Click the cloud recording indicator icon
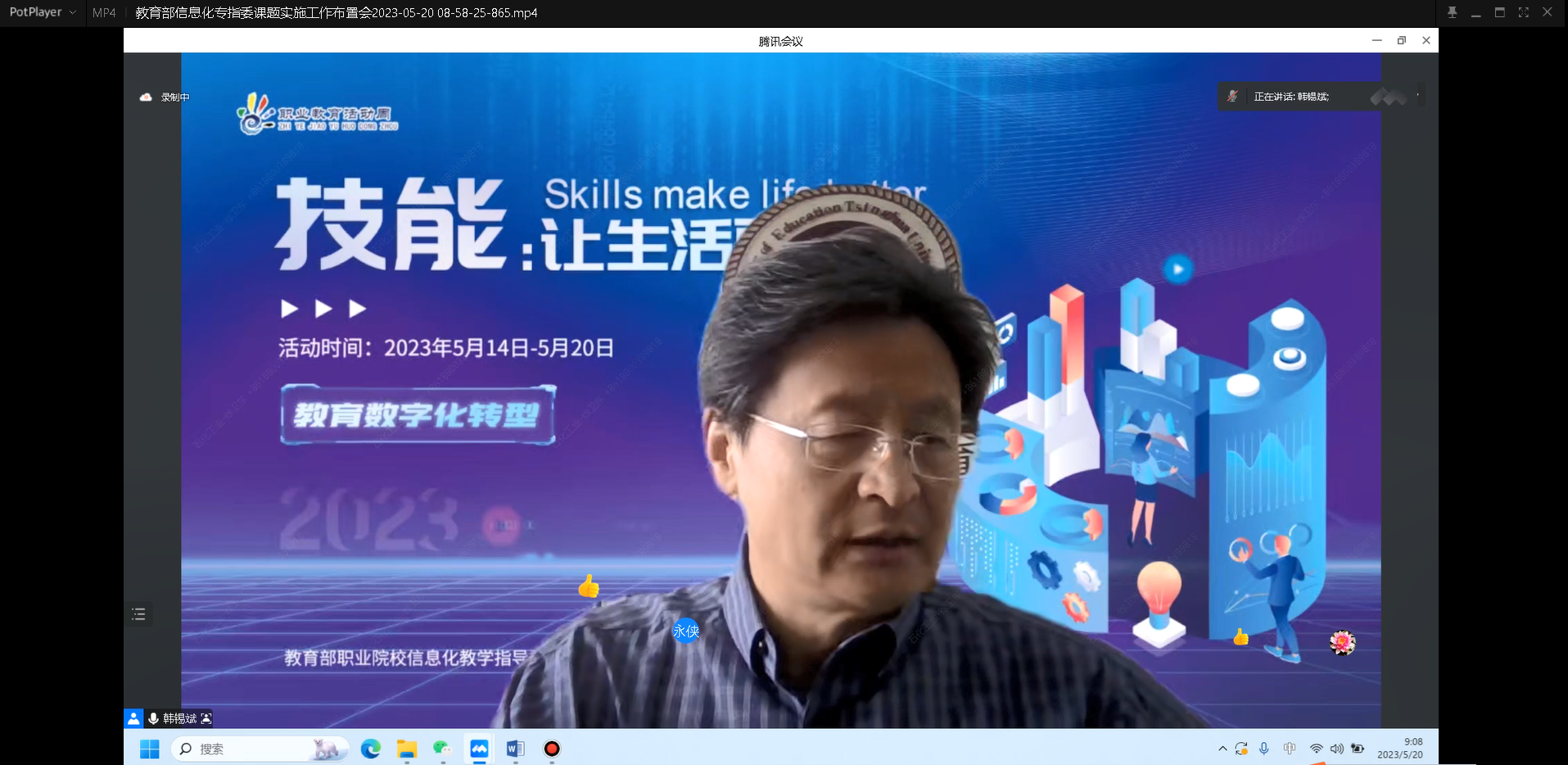Image resolution: width=1568 pixels, height=765 pixels. 146,97
